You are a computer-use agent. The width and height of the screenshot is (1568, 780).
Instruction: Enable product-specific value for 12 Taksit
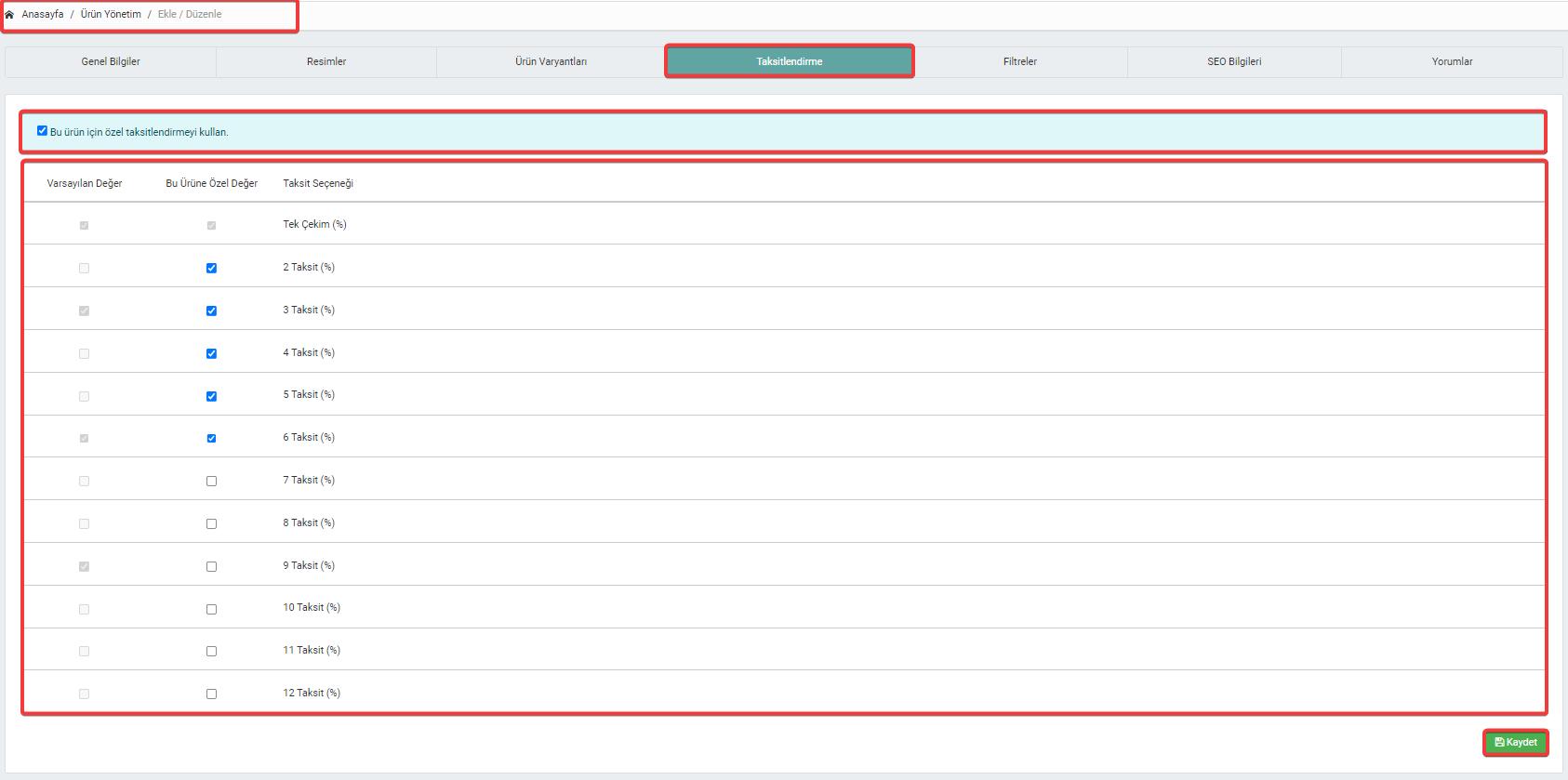(x=211, y=694)
